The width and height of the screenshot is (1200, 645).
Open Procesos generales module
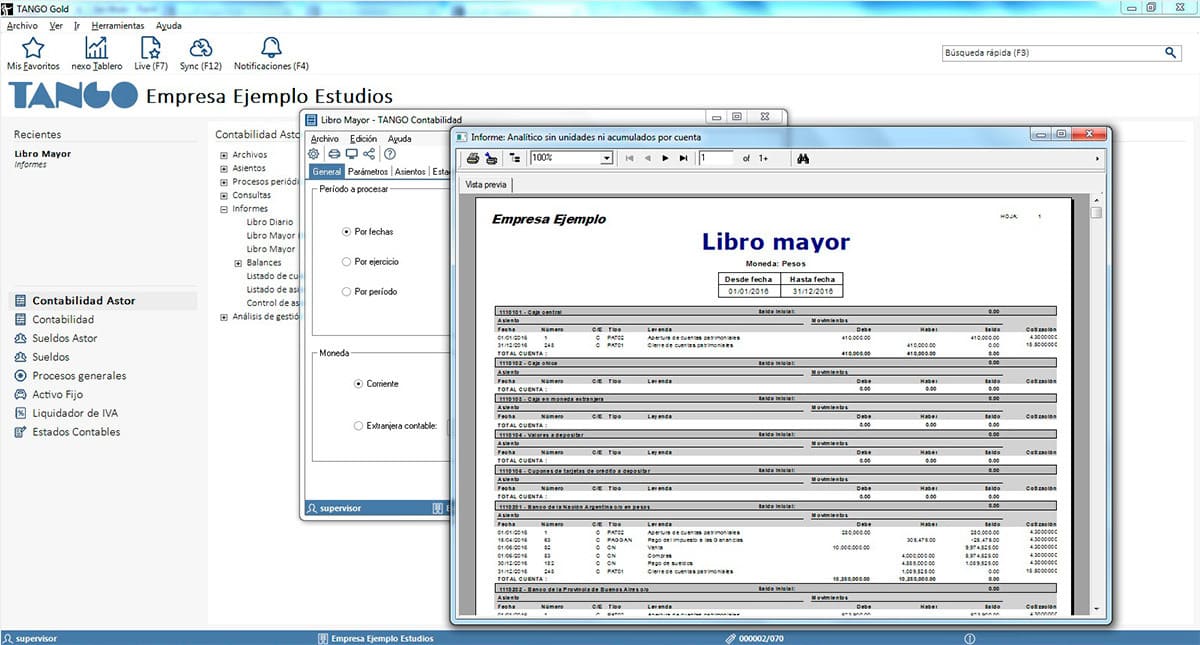point(79,376)
